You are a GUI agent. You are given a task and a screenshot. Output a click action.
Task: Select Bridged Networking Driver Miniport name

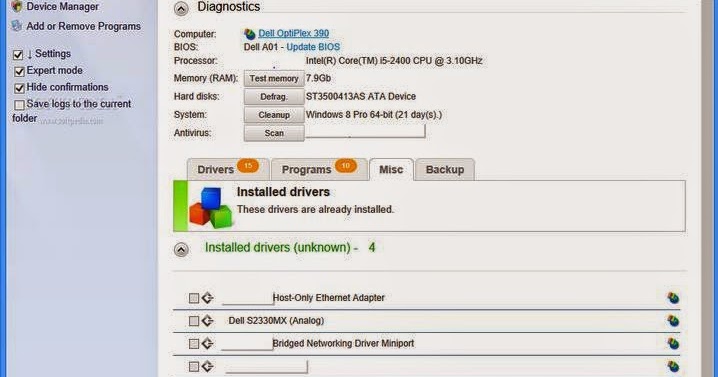(343, 343)
